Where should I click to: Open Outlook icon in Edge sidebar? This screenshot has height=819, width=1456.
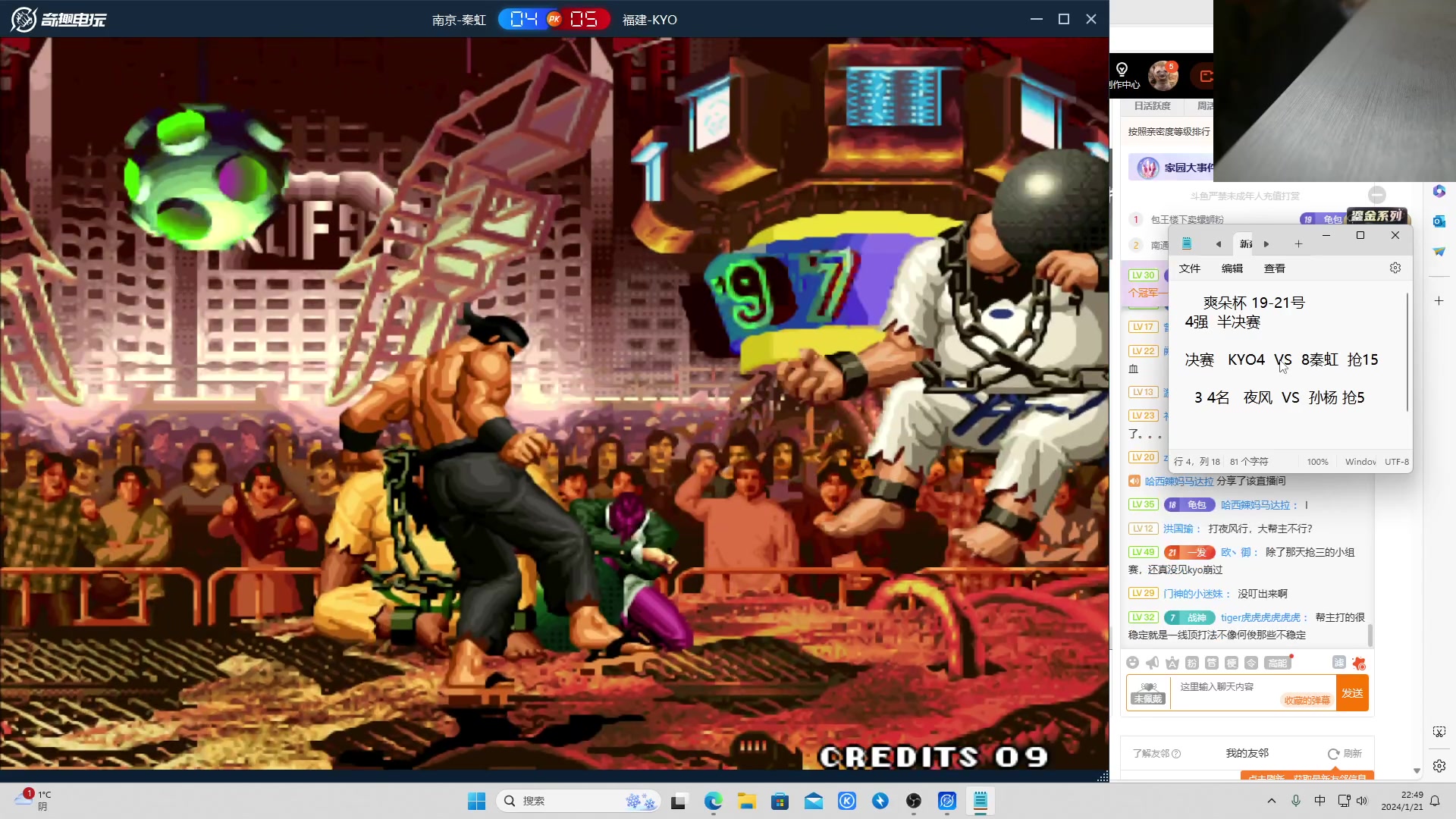point(1439,221)
